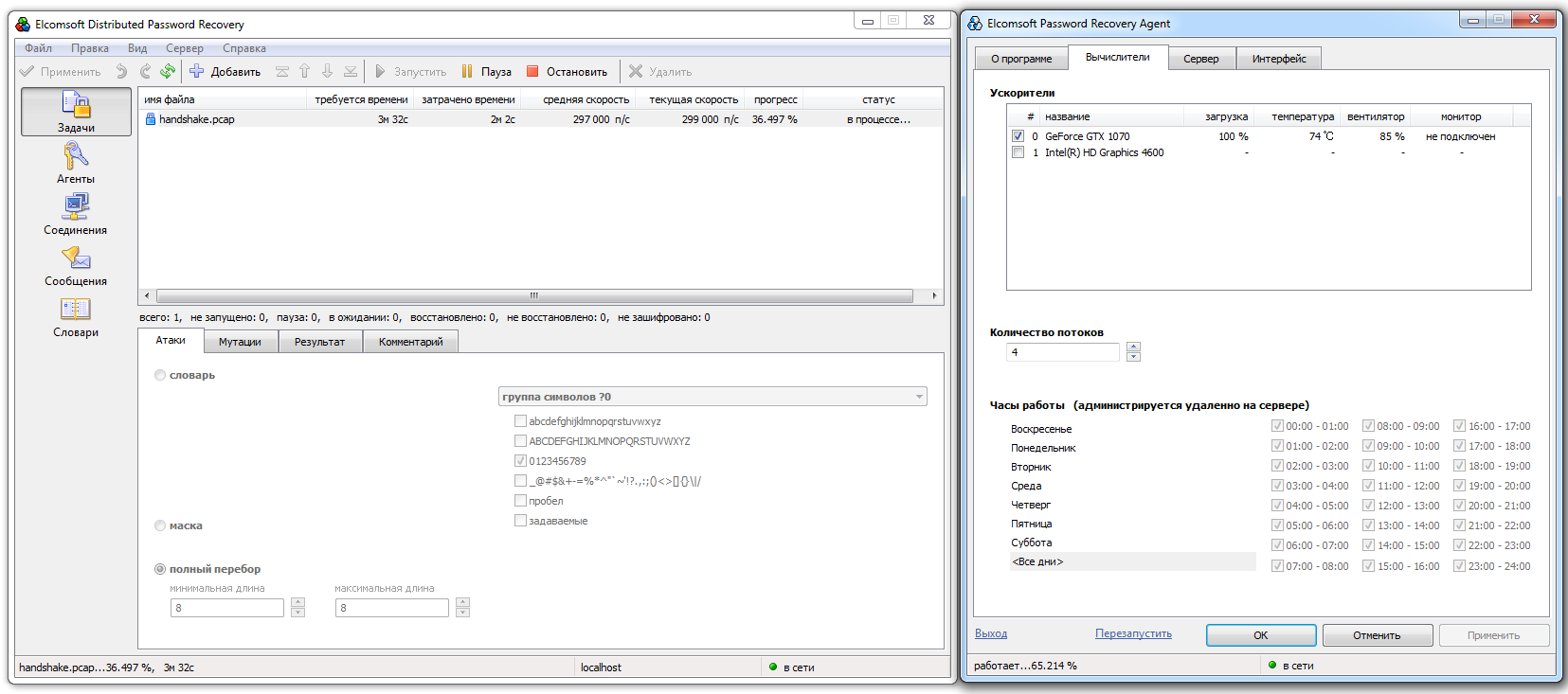Open the Сервер menu in menu bar
Viewport: 1568px width, 694px height.
[x=184, y=48]
